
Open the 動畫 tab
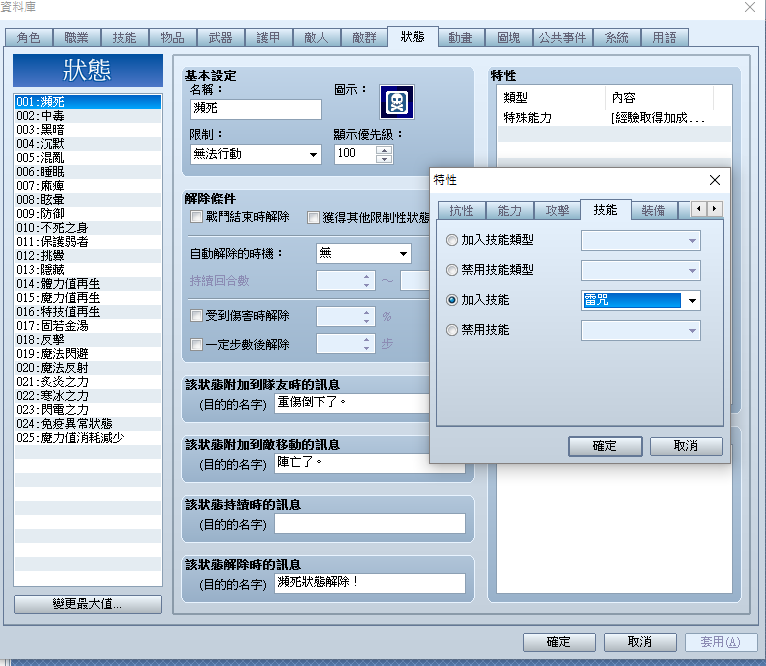tap(461, 38)
